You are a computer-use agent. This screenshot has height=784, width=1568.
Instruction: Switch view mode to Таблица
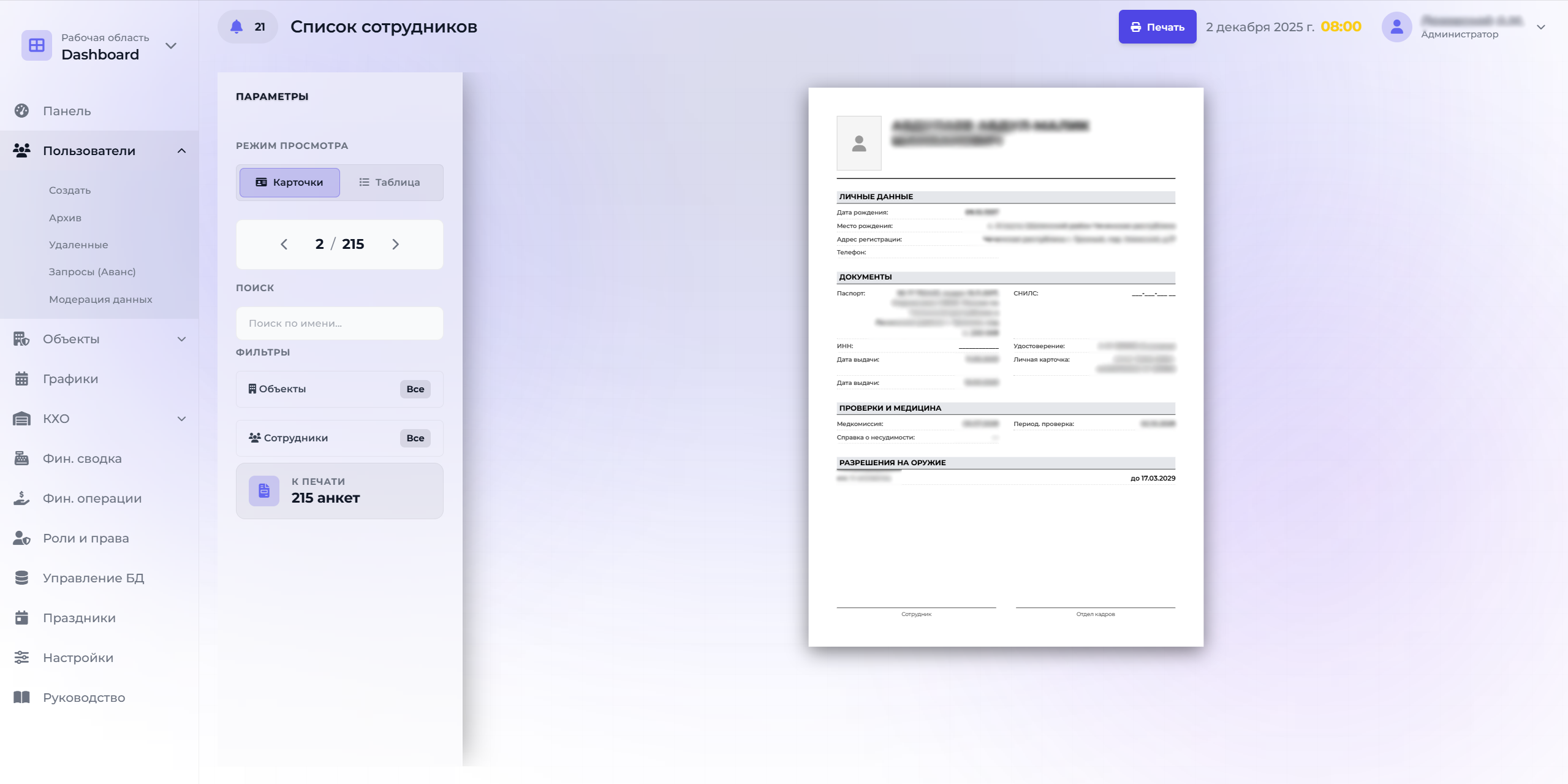[390, 183]
